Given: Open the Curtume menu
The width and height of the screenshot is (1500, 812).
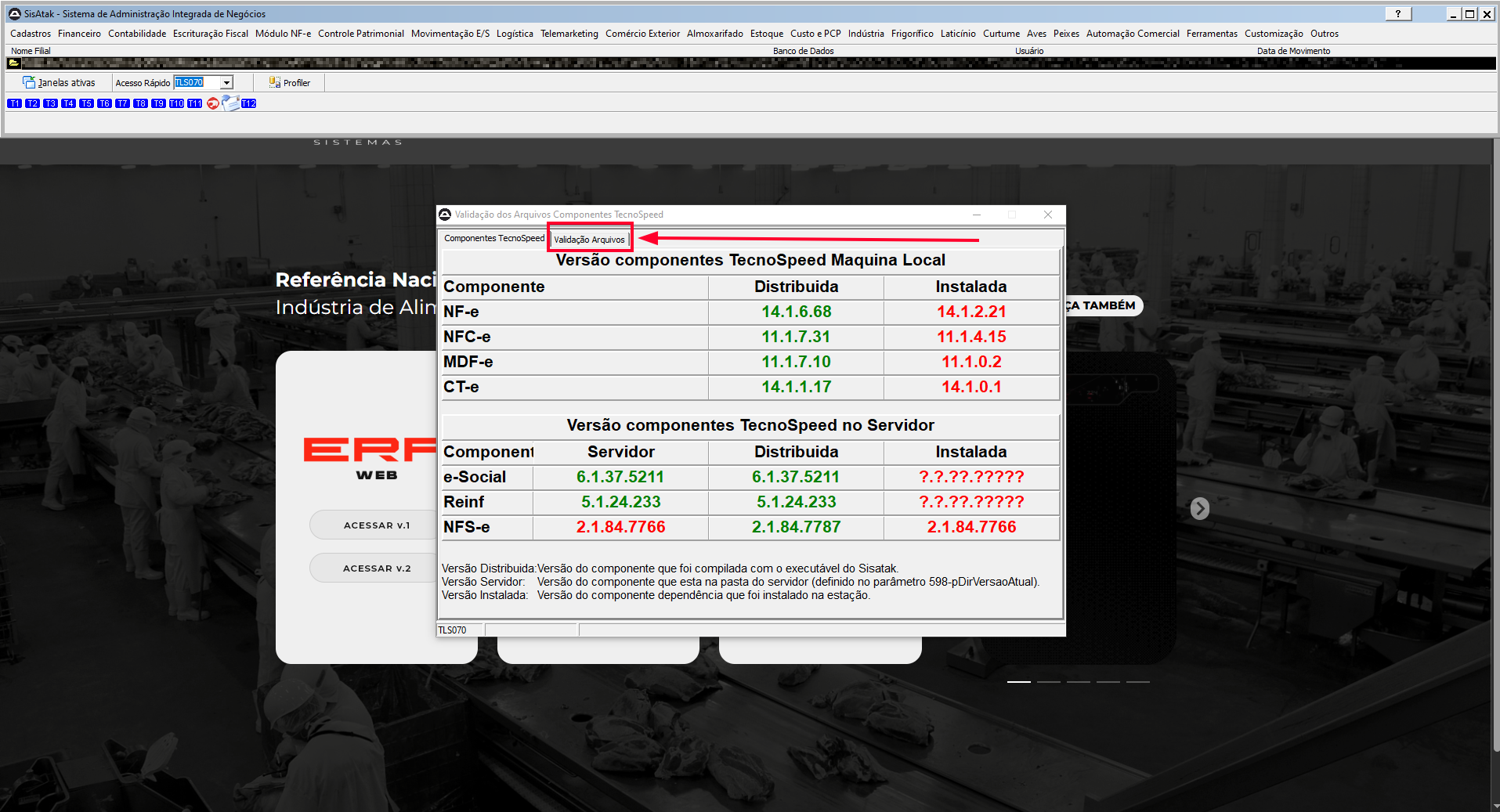Looking at the screenshot, I should pos(1001,34).
